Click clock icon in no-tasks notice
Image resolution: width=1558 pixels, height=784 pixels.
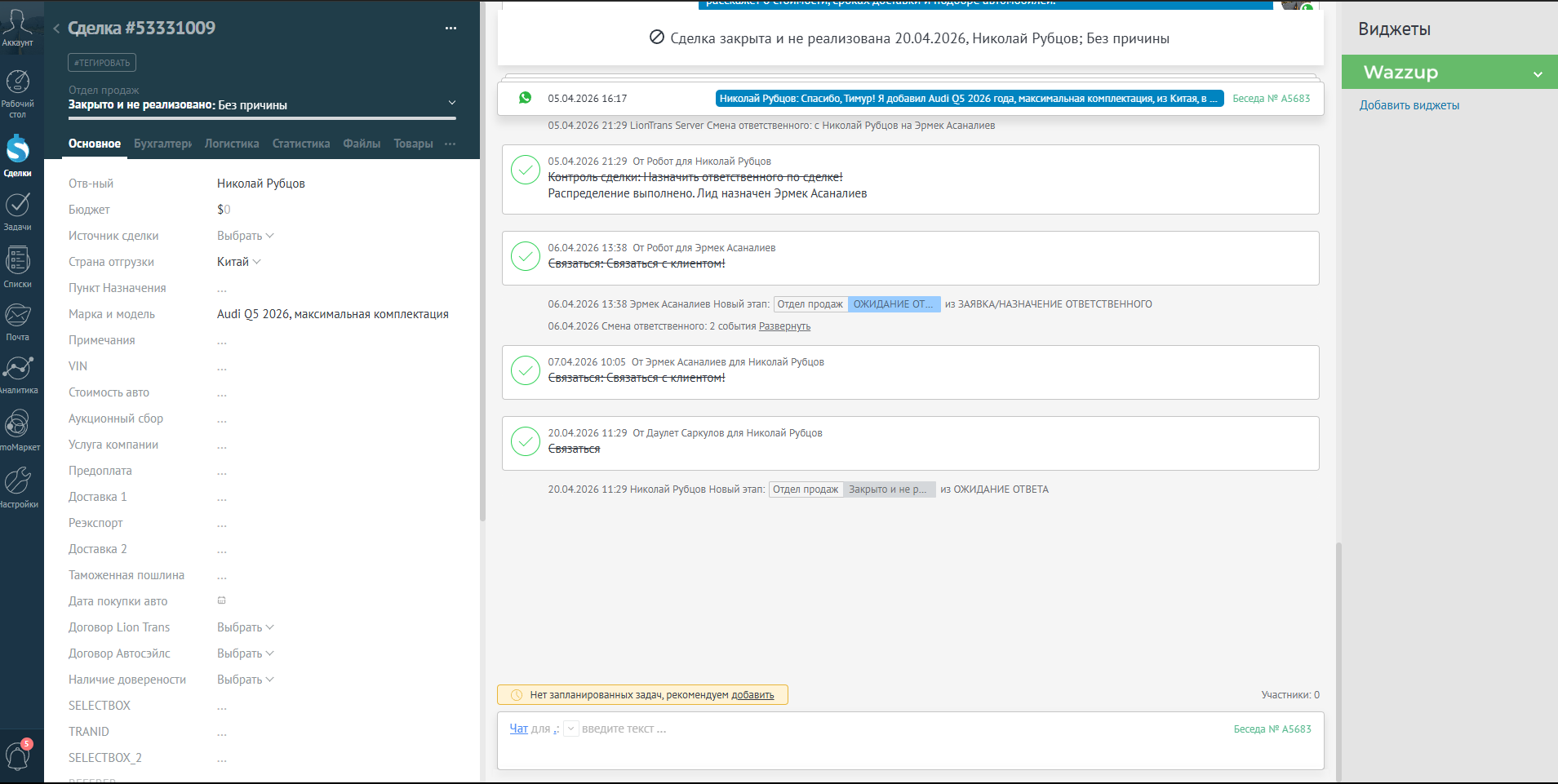(x=516, y=695)
